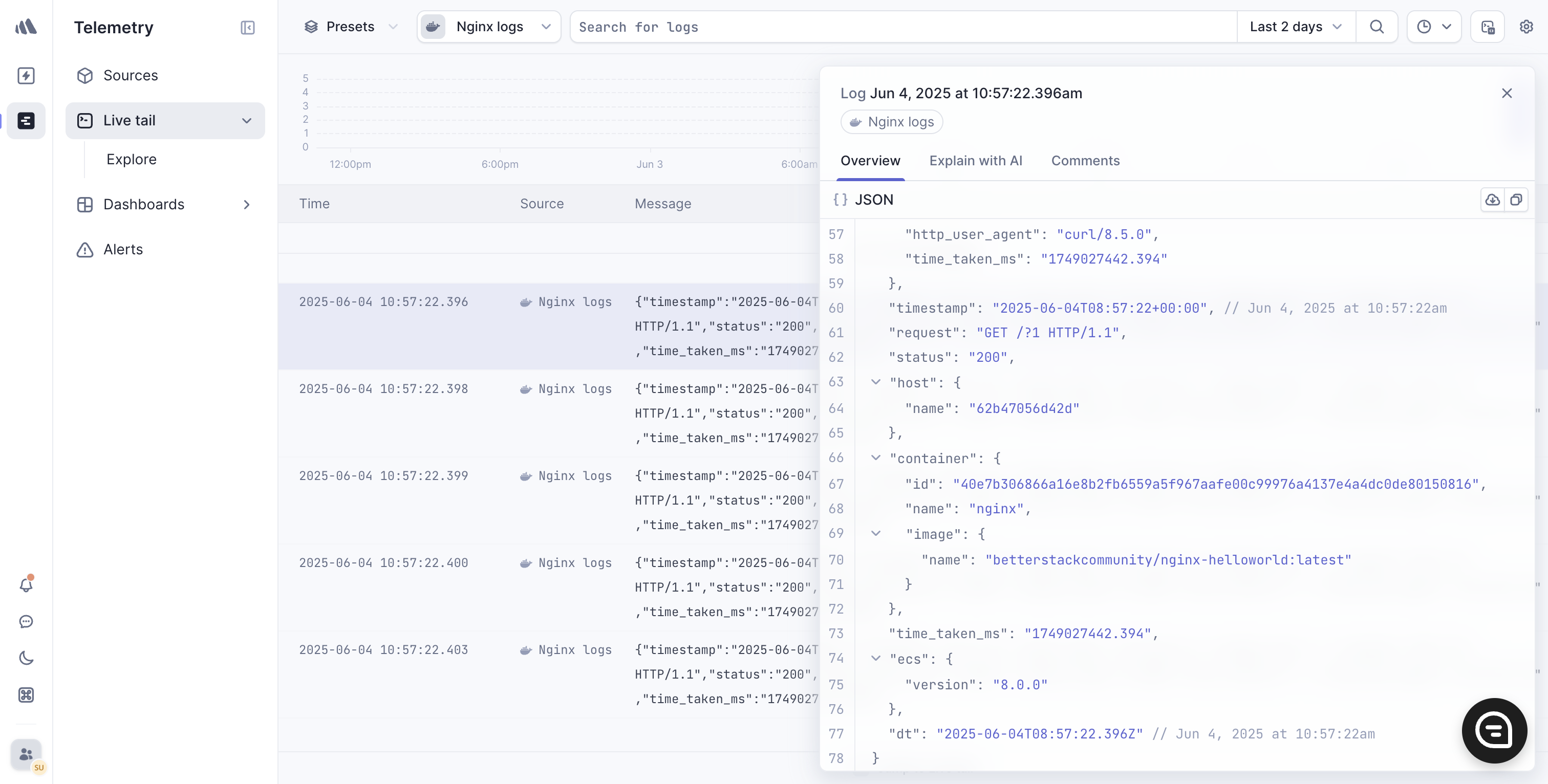Click the dt value 2025-06-04T08:57:22.396Z

click(1039, 734)
